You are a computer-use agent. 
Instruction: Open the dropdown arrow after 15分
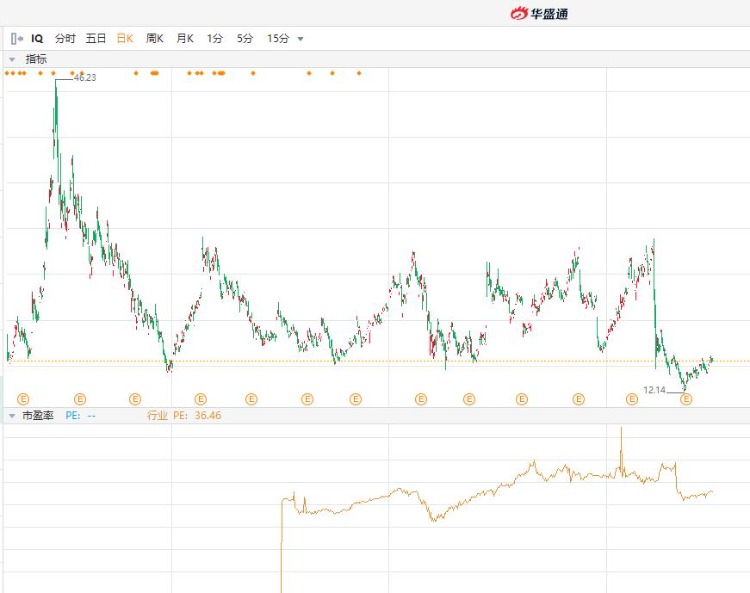pos(300,39)
